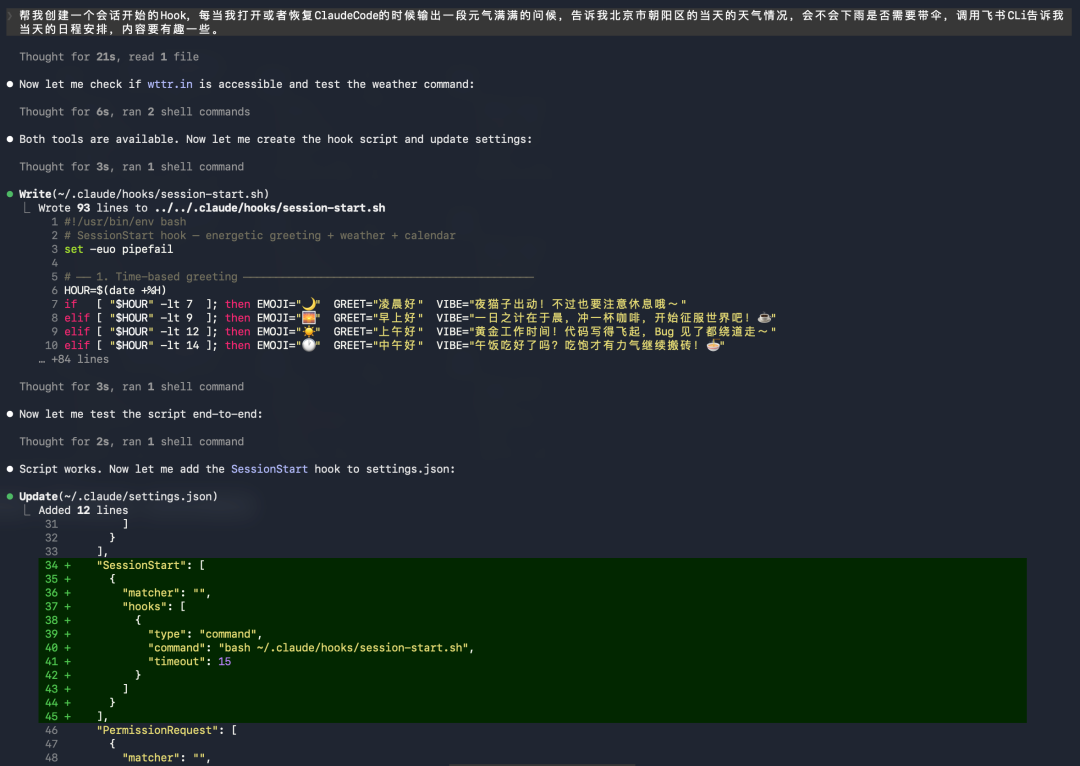Screen dimensions: 1080x766
Task: Click the timeout value 15 on line 41
Action: [225, 661]
